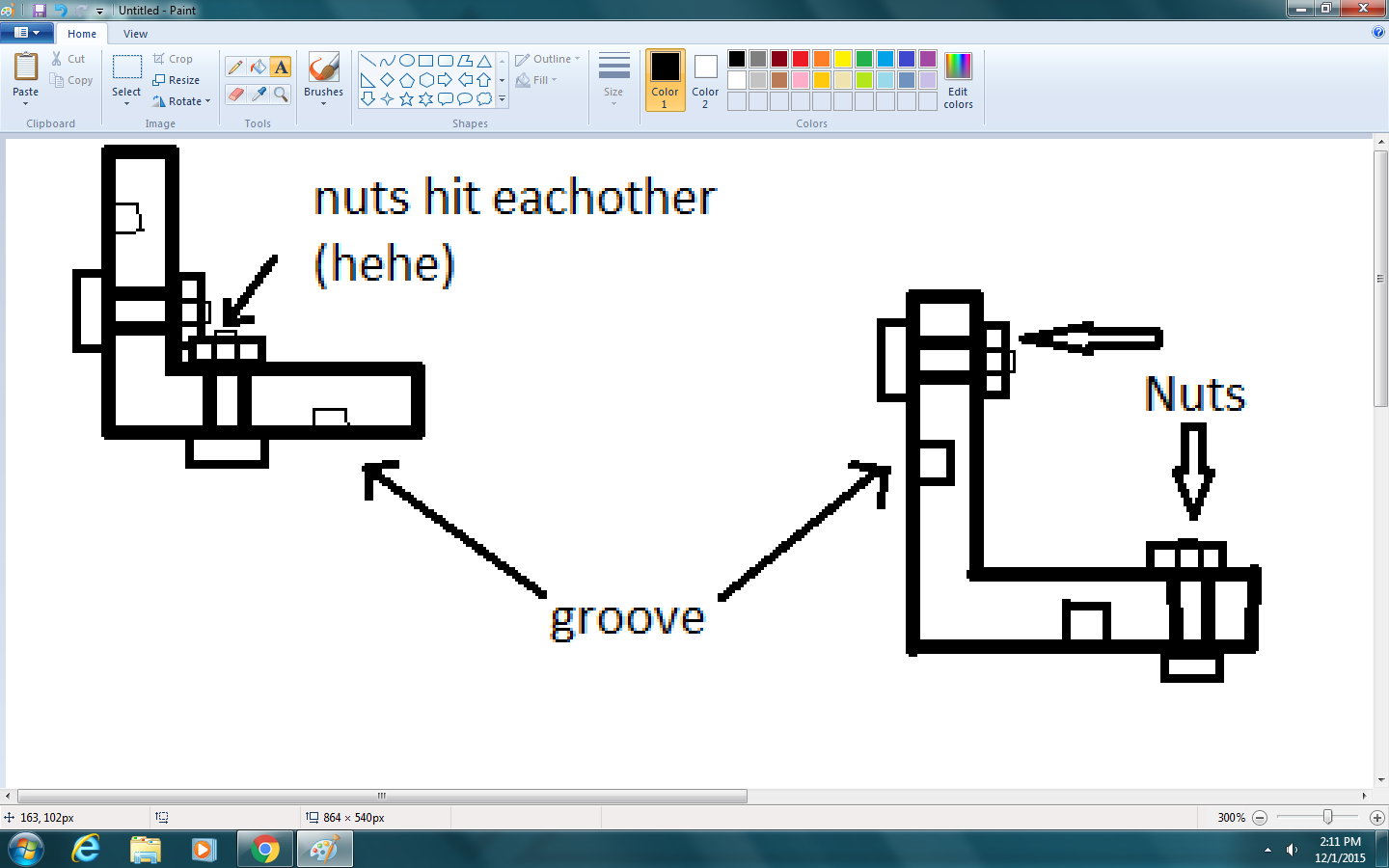Select the Eraser tool
This screenshot has height=868, width=1389.
pyautogui.click(x=235, y=94)
